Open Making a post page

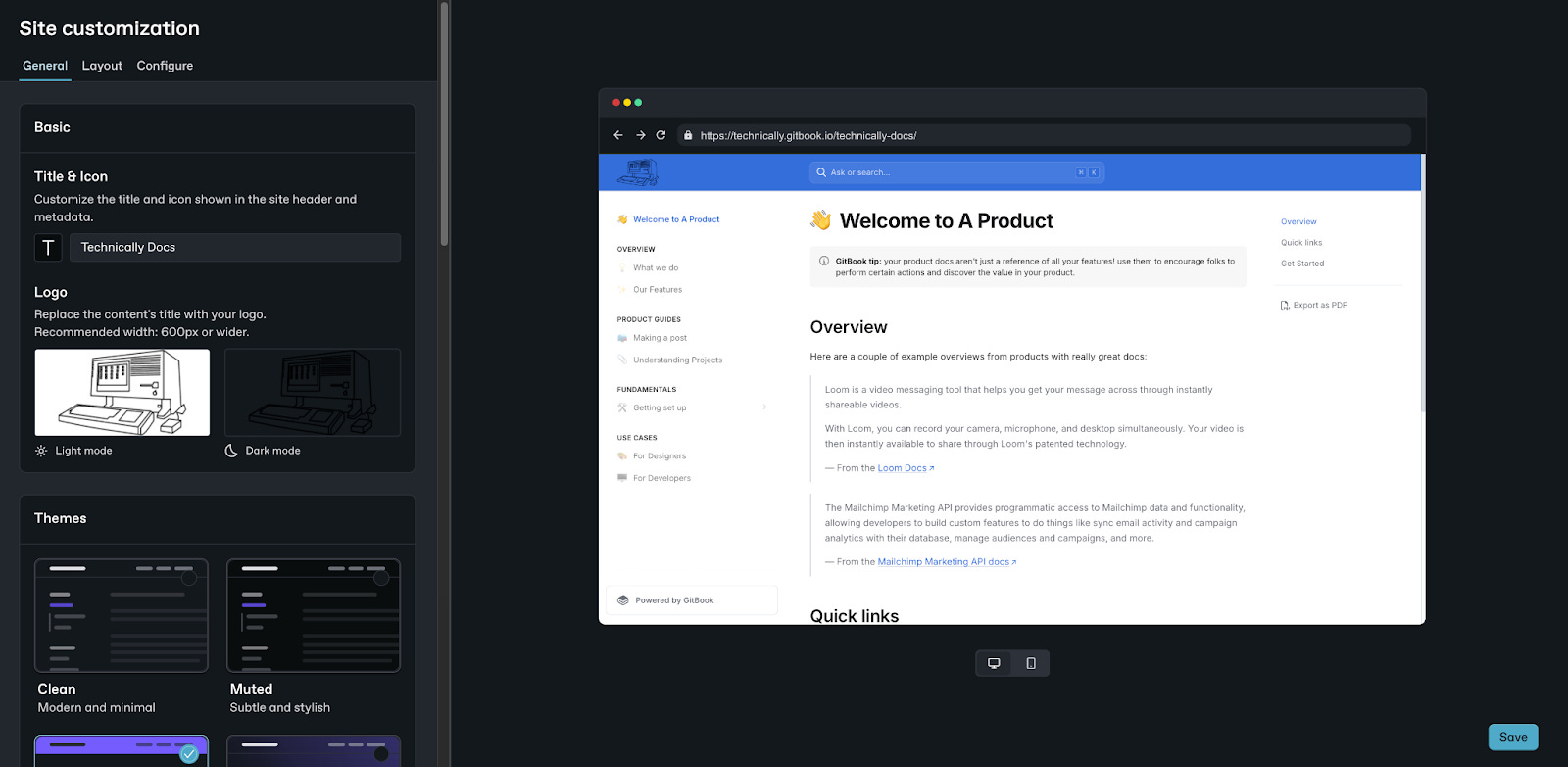[660, 338]
